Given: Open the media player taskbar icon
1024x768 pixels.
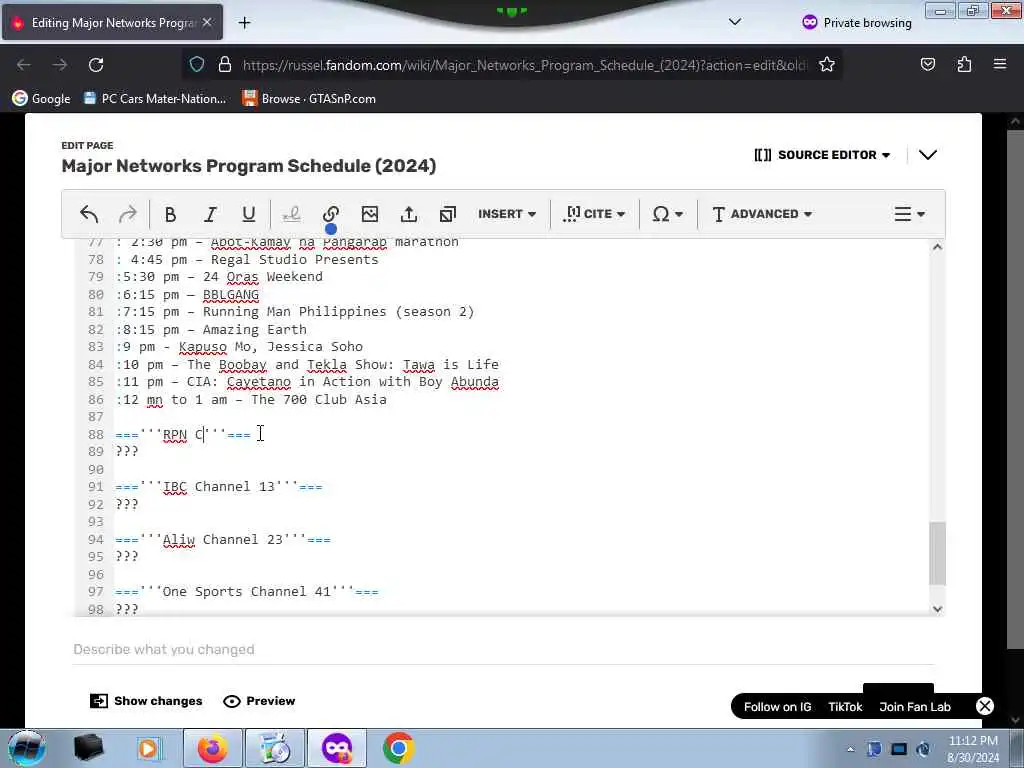Looking at the screenshot, I should click(x=148, y=748).
